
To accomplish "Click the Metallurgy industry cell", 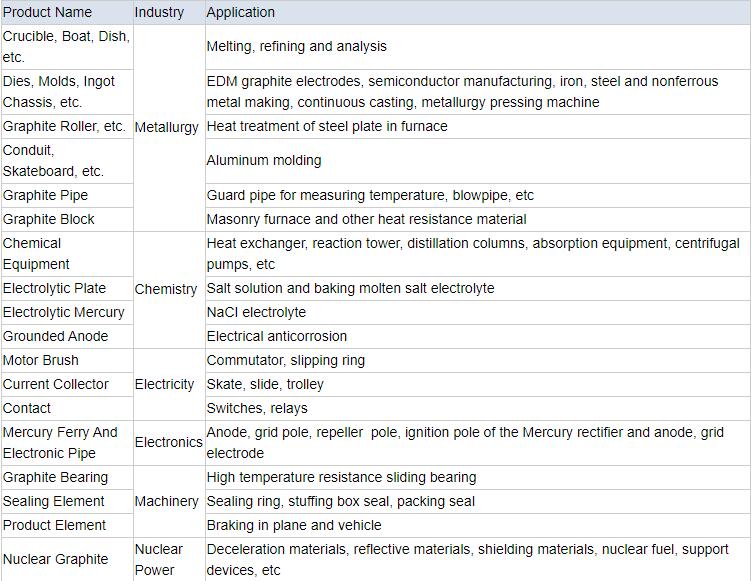I will click(166, 127).
